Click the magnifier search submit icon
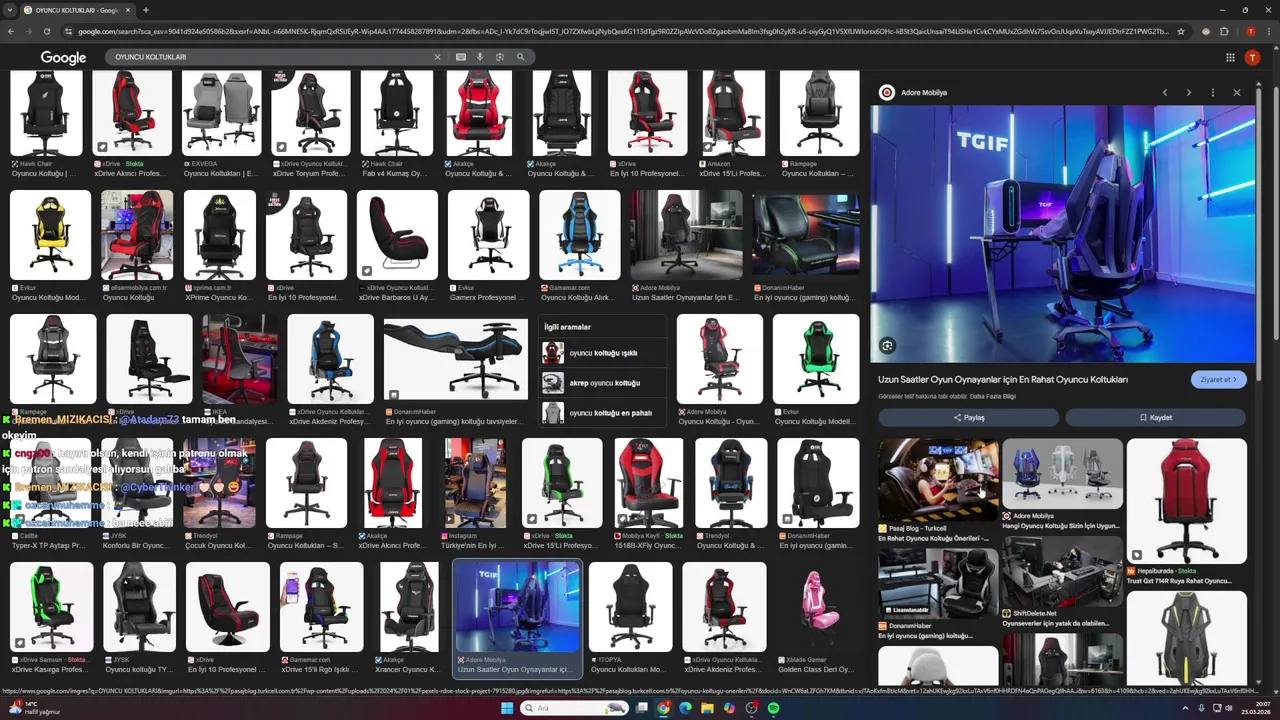The image size is (1280, 720). 520,57
